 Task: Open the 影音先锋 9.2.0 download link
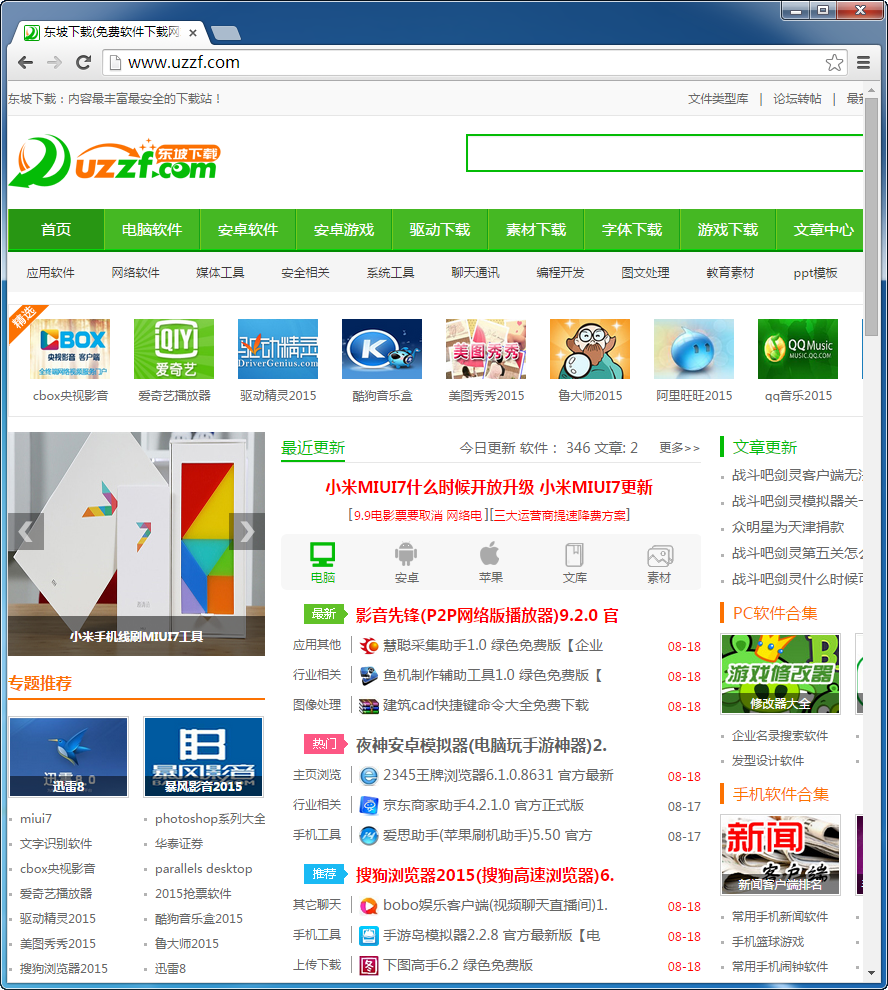(487, 615)
